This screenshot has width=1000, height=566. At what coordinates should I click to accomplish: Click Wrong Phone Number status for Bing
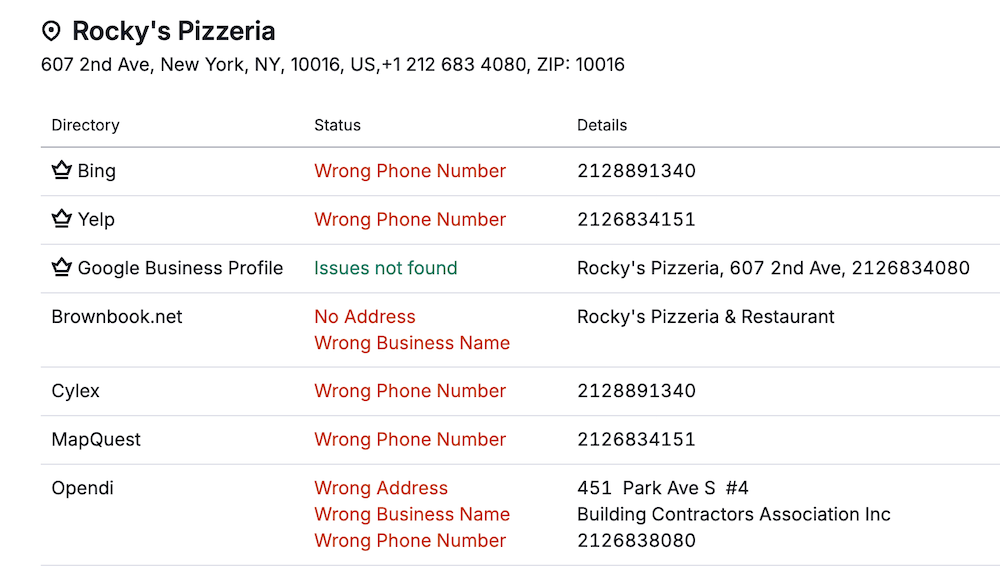click(x=410, y=171)
